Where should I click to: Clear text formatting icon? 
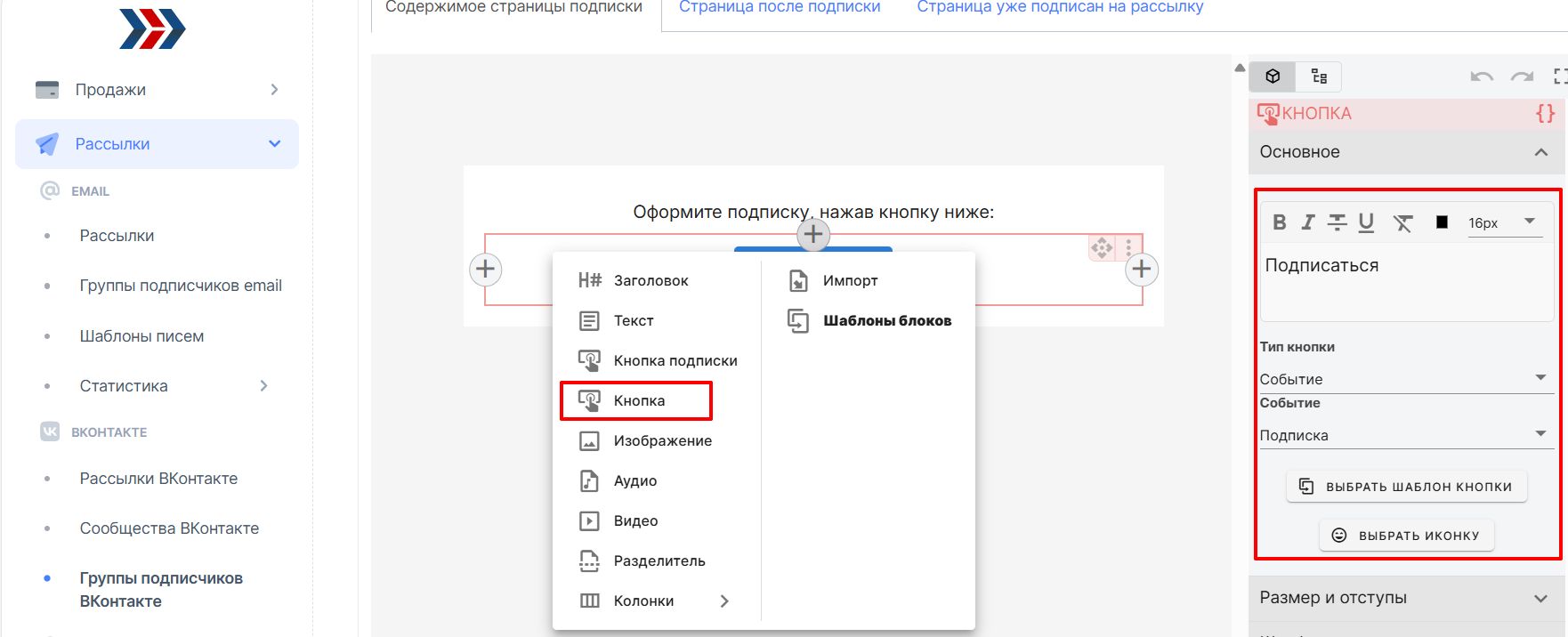1403,222
